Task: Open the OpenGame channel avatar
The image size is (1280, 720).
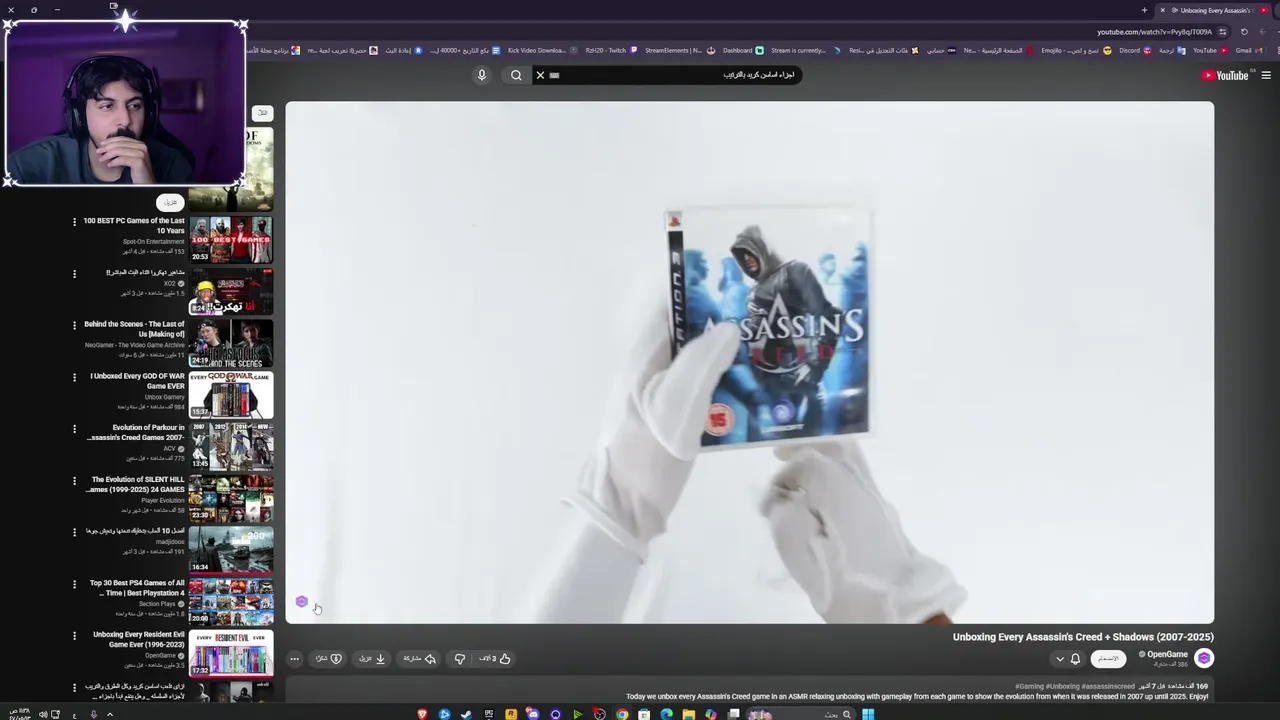Action: point(1204,658)
